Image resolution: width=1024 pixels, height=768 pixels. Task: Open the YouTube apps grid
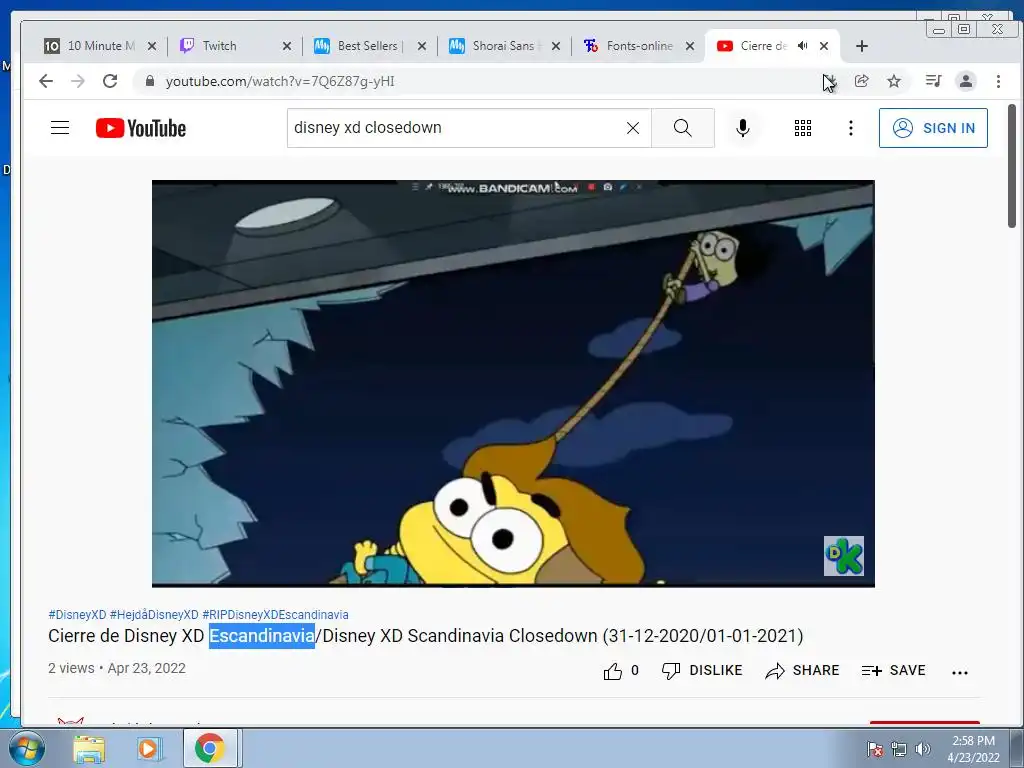click(x=803, y=128)
